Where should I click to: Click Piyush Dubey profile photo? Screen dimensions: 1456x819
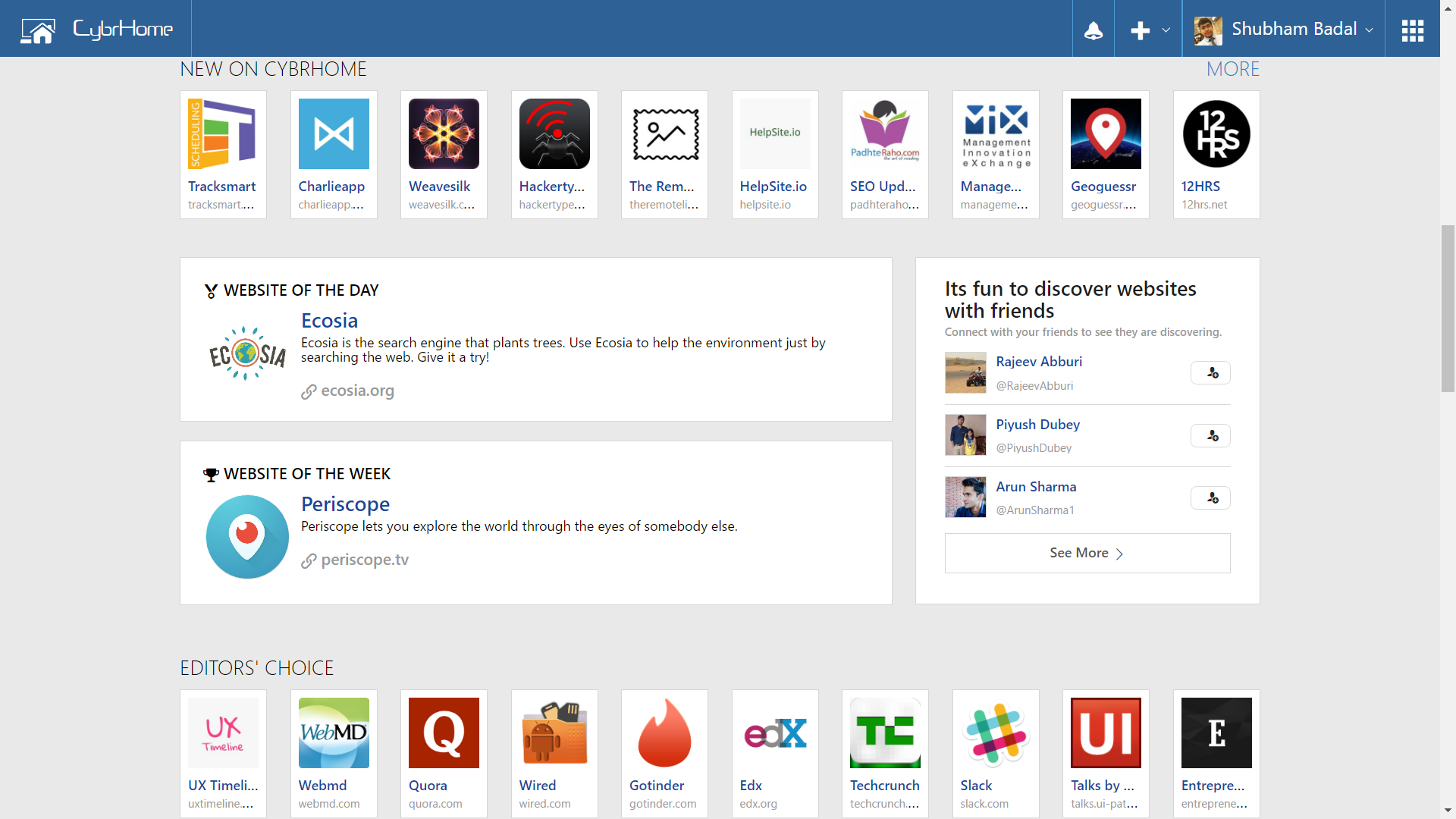[x=965, y=435]
